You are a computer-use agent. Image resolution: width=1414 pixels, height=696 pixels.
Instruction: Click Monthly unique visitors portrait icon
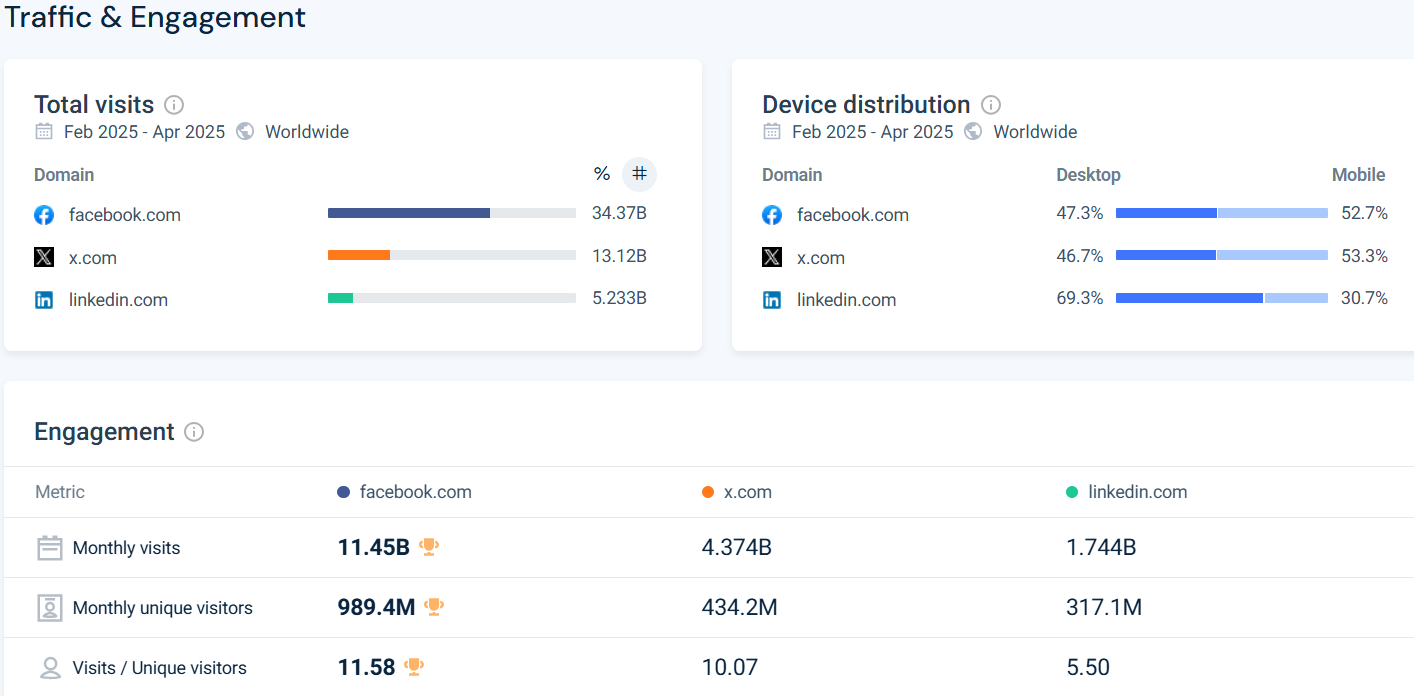tap(50, 608)
